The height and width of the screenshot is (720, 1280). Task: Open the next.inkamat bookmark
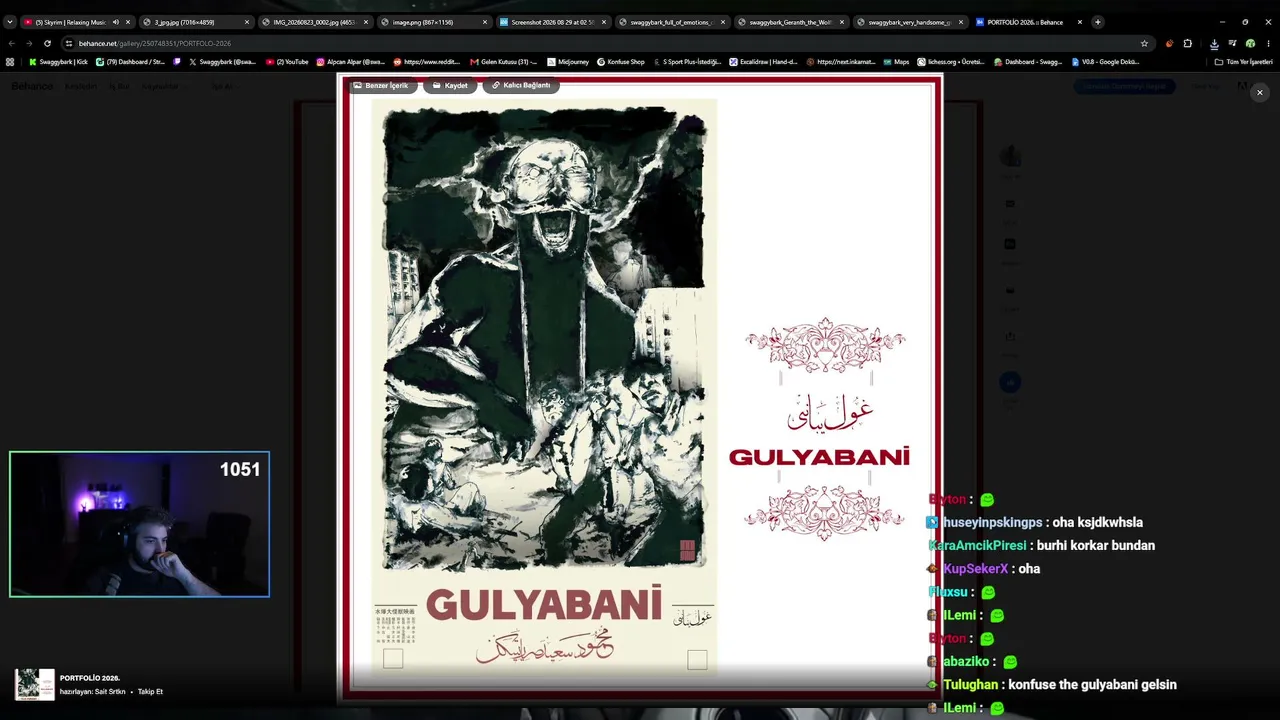(840, 62)
